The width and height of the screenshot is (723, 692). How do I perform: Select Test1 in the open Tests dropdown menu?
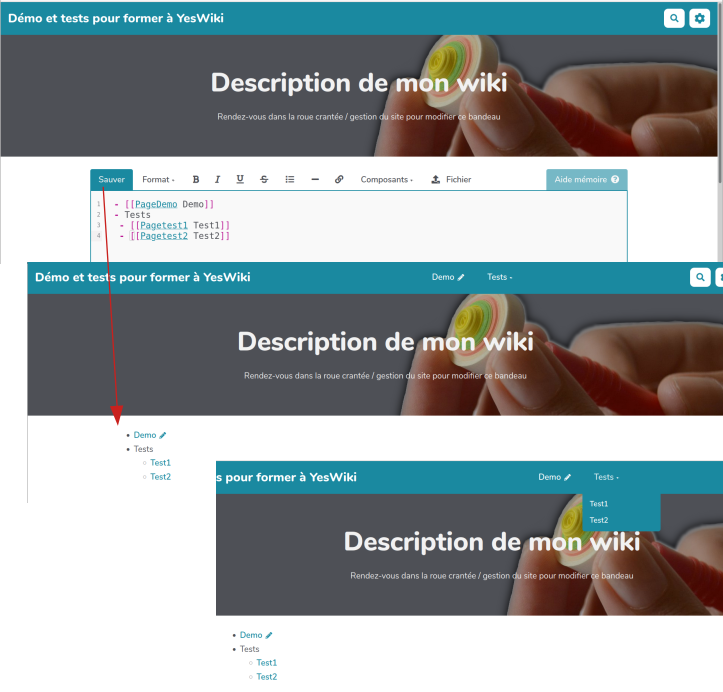(599, 504)
